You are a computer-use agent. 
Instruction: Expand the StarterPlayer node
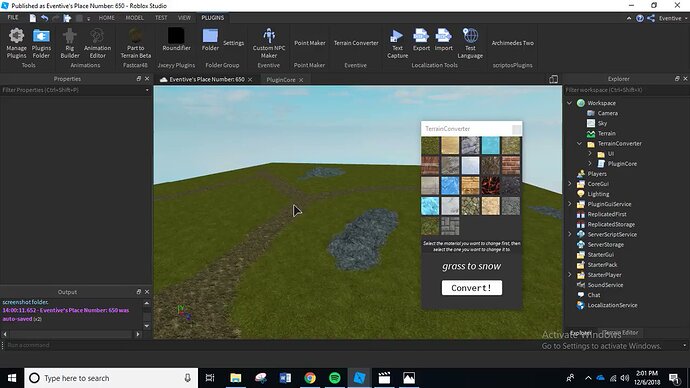click(569, 275)
